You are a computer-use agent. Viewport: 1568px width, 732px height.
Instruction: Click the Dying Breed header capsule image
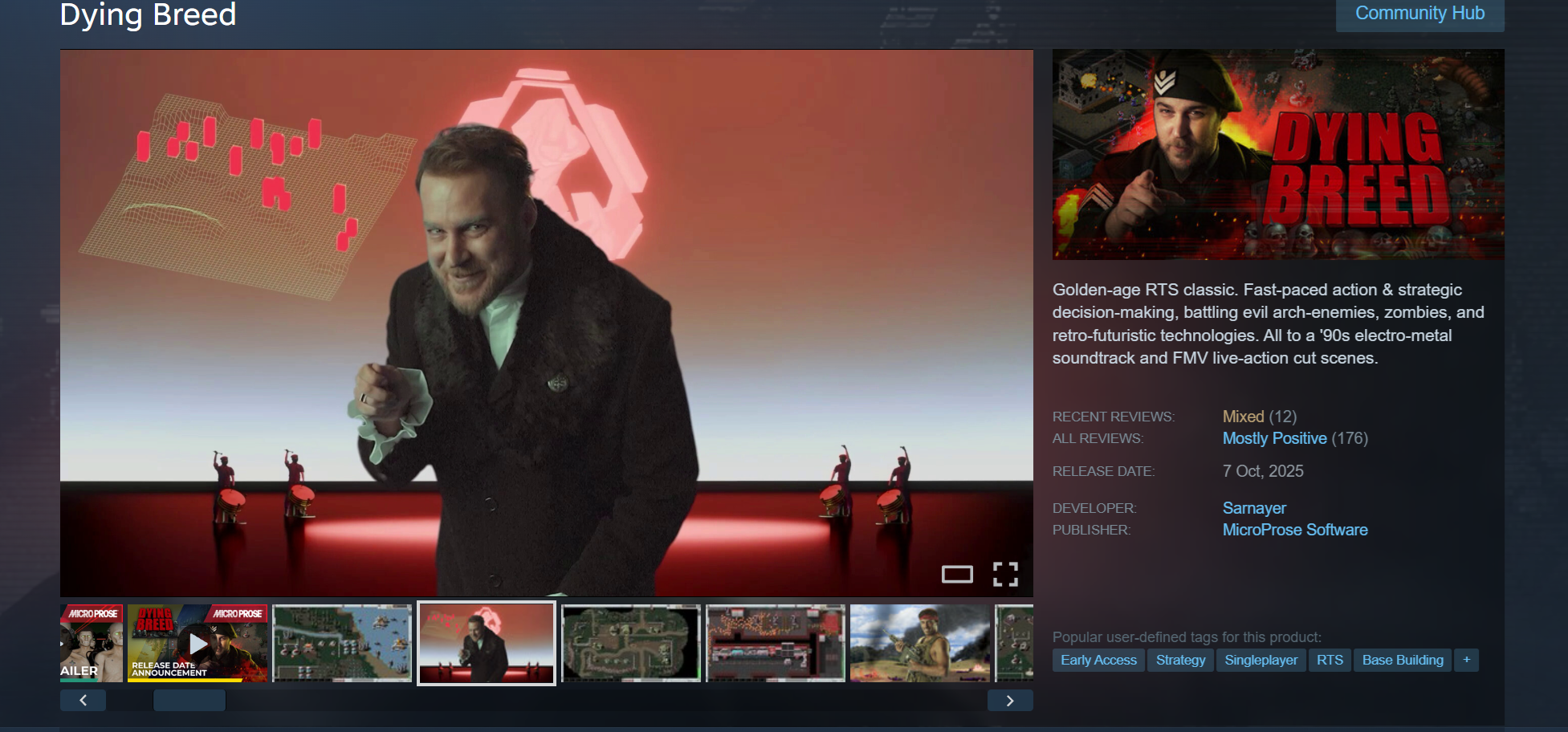tap(1278, 154)
